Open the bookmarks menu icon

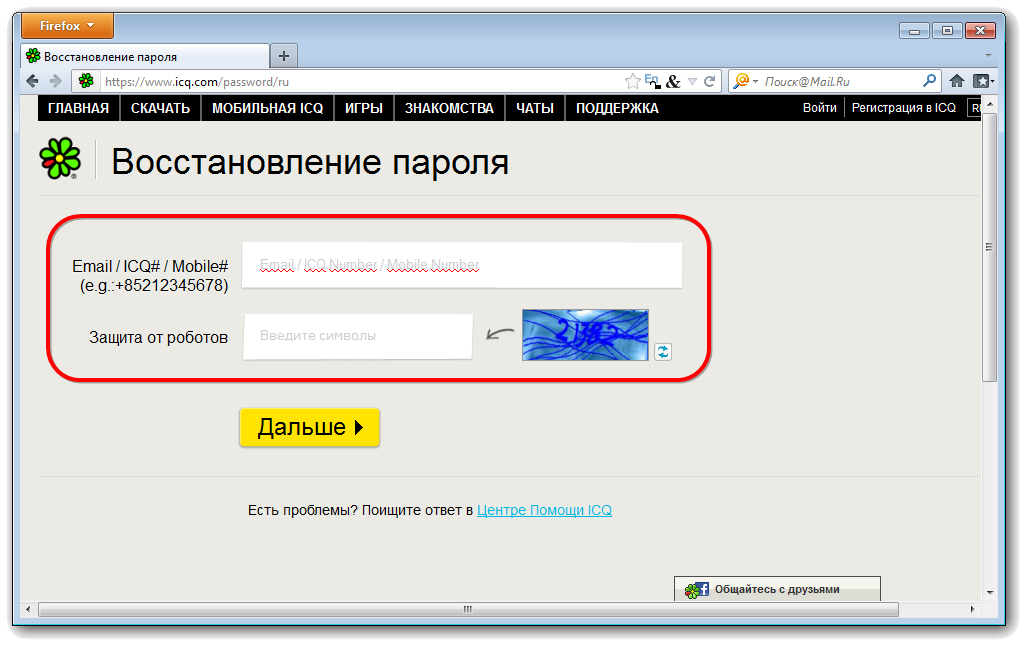[983, 81]
